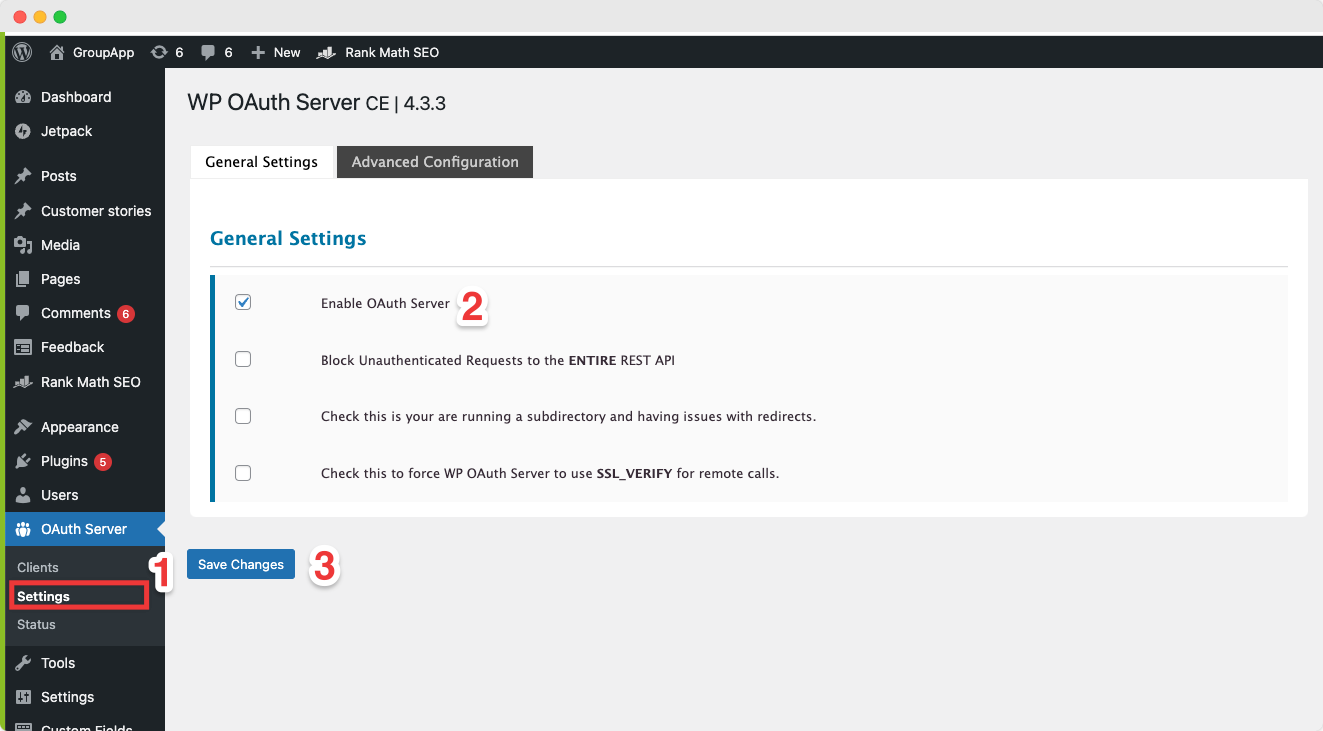
Task: Click the sidebar Settings sliders icon
Action: pos(23,697)
